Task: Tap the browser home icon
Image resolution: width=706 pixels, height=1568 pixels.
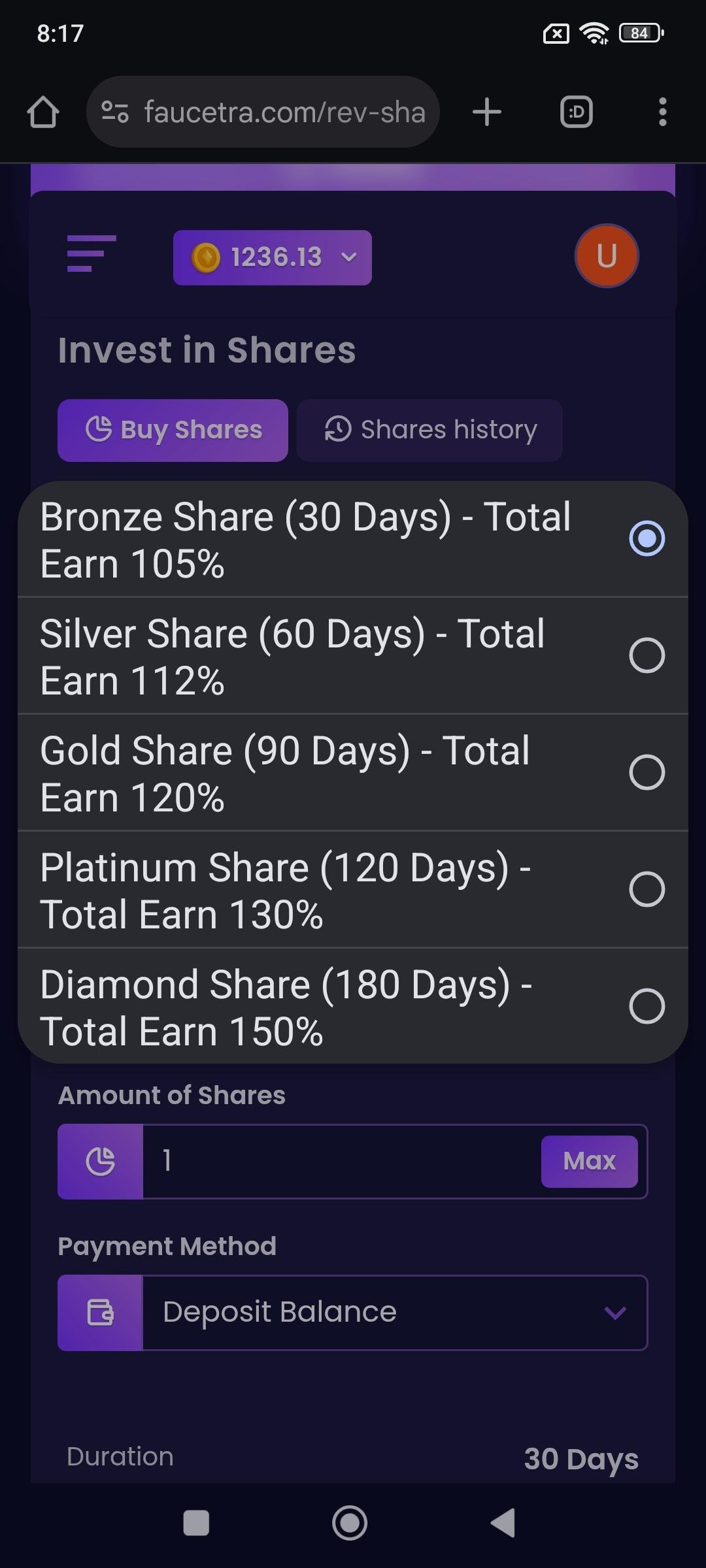Action: pos(43,112)
